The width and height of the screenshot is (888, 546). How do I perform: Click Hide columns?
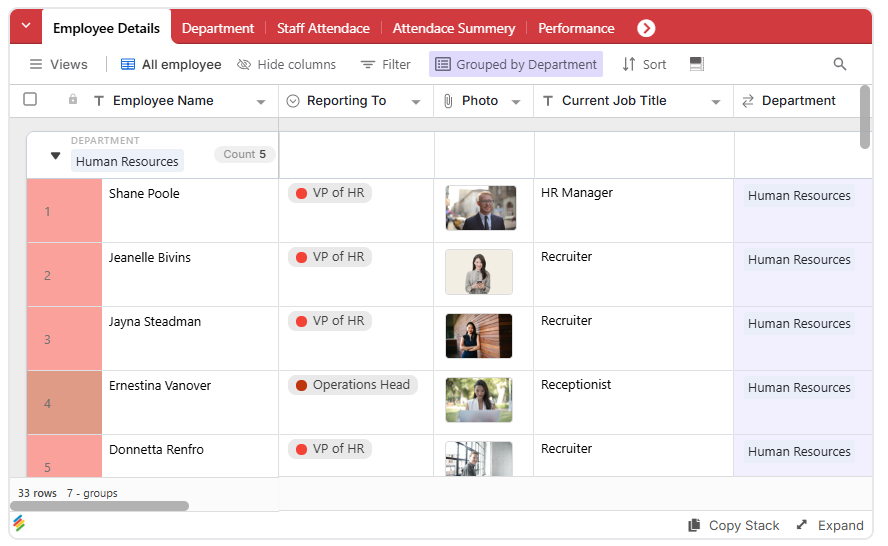tap(287, 65)
